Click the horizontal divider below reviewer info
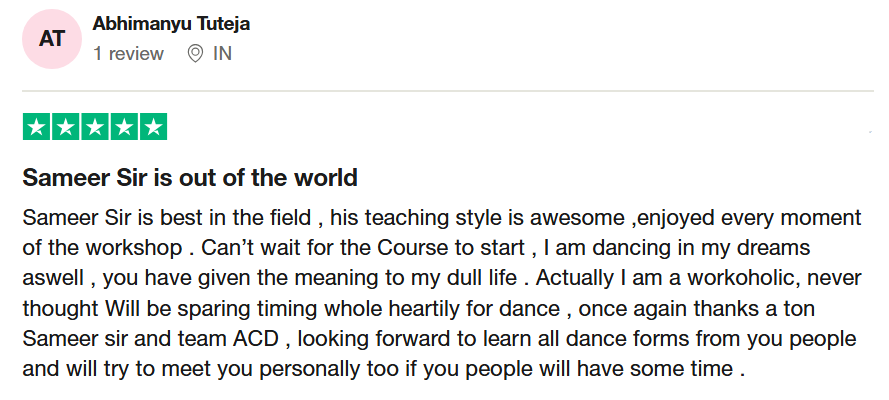The image size is (889, 400). coord(448,92)
